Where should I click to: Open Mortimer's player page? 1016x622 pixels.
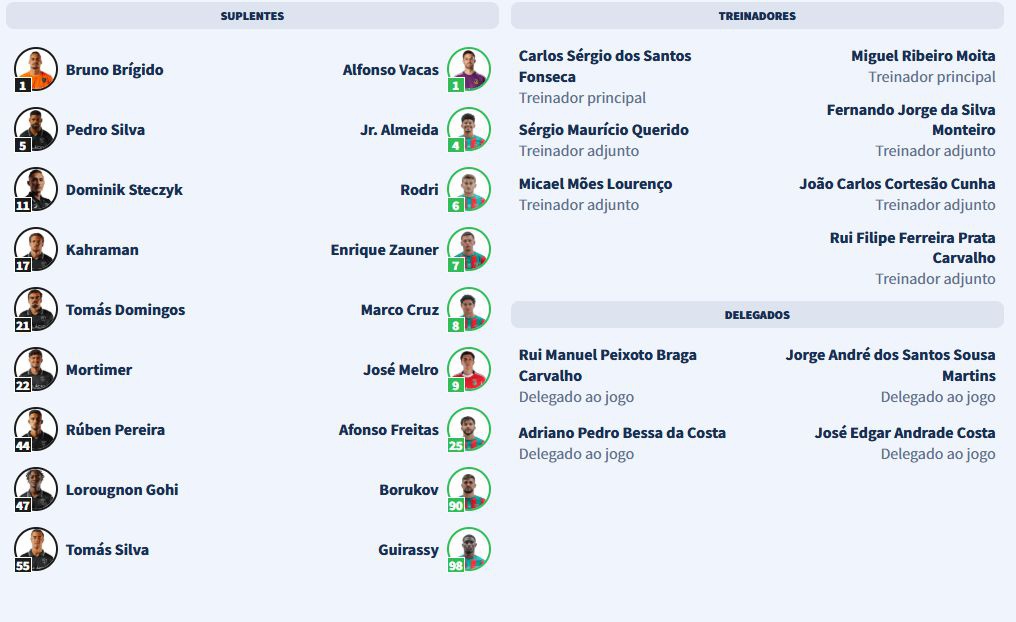tap(99, 370)
